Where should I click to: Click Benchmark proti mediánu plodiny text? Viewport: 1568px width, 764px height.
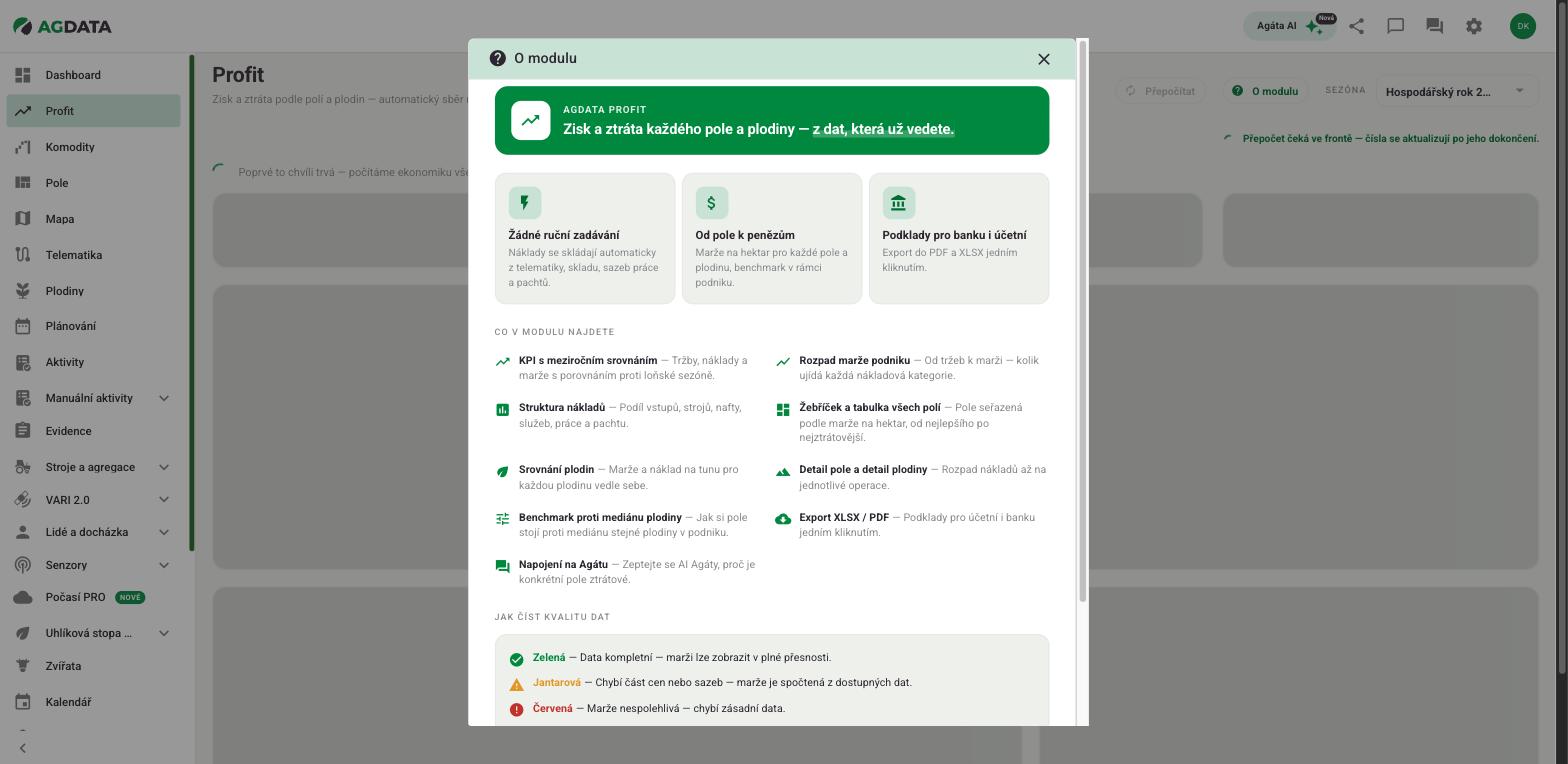coord(600,517)
